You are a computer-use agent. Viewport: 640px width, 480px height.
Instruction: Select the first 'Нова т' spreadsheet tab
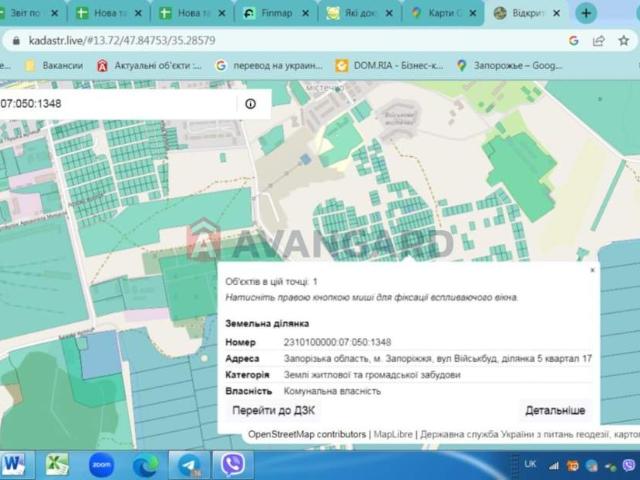[106, 13]
